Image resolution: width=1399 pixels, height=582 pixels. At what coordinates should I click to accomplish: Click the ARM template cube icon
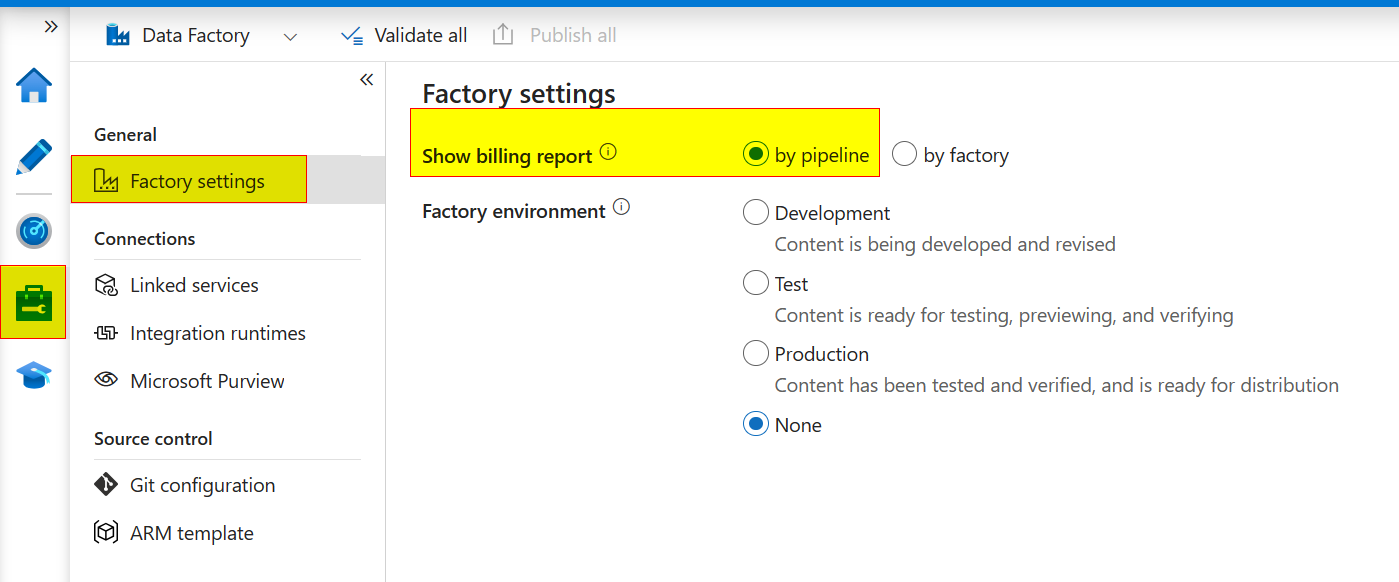106,533
